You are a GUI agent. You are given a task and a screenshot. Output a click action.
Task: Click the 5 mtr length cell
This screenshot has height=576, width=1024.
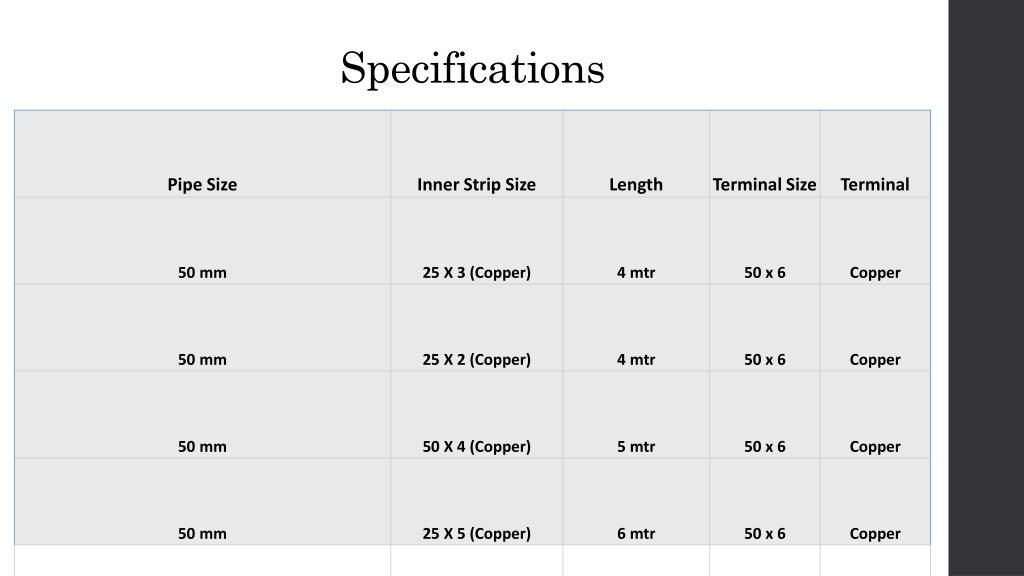coord(636,415)
